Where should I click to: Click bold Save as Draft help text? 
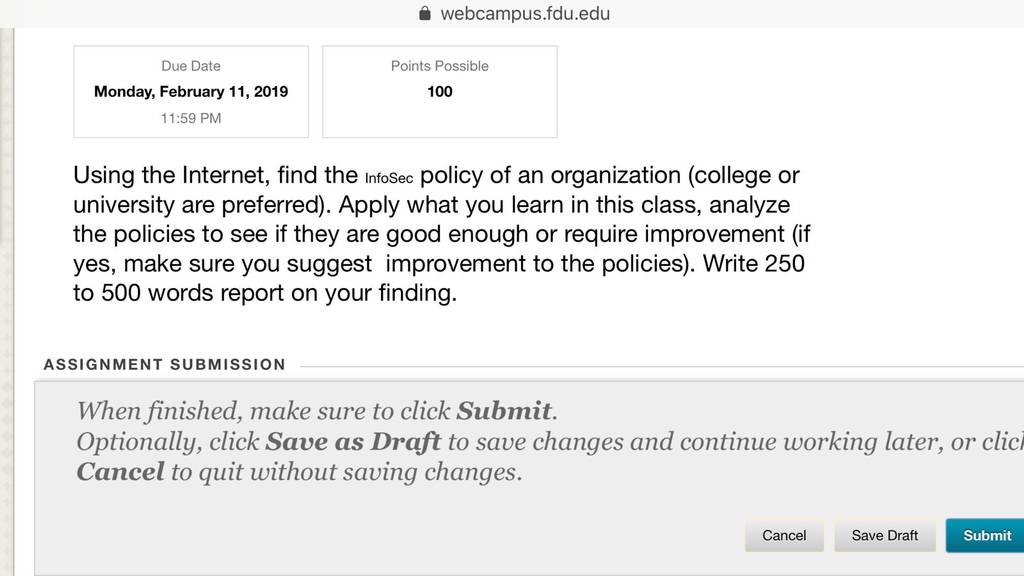[x=353, y=442]
